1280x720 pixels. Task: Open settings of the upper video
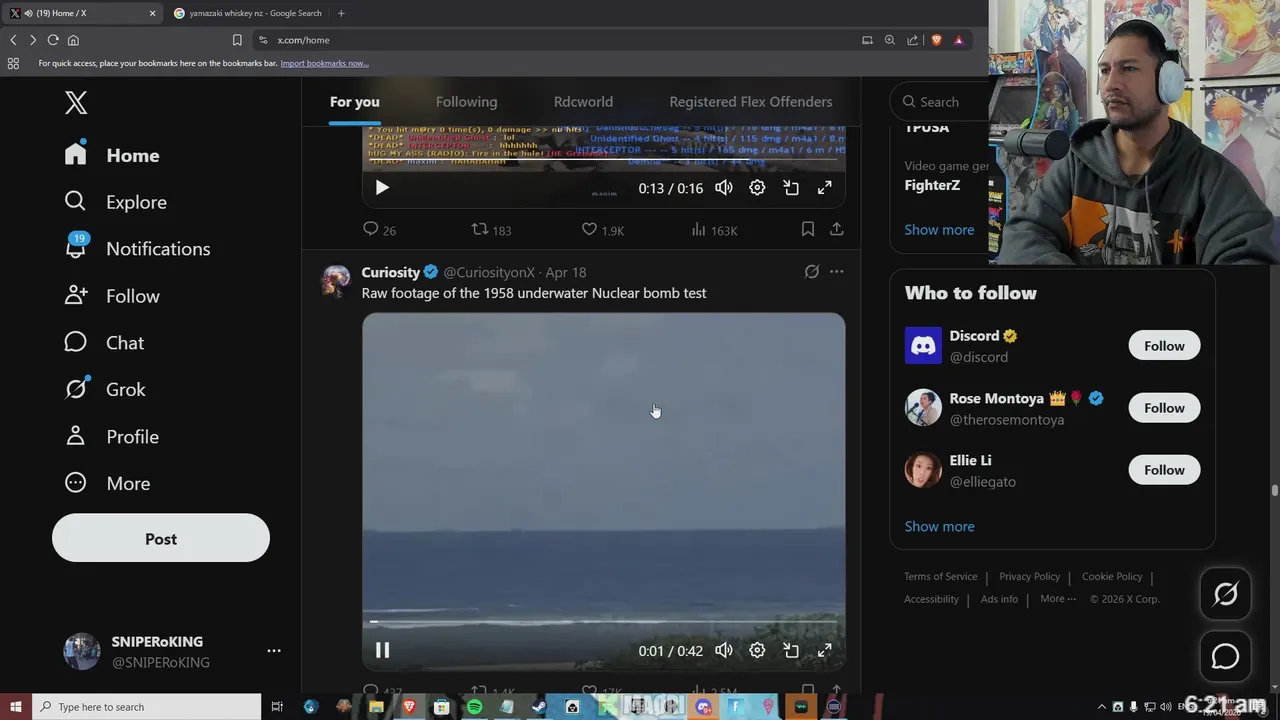click(757, 188)
